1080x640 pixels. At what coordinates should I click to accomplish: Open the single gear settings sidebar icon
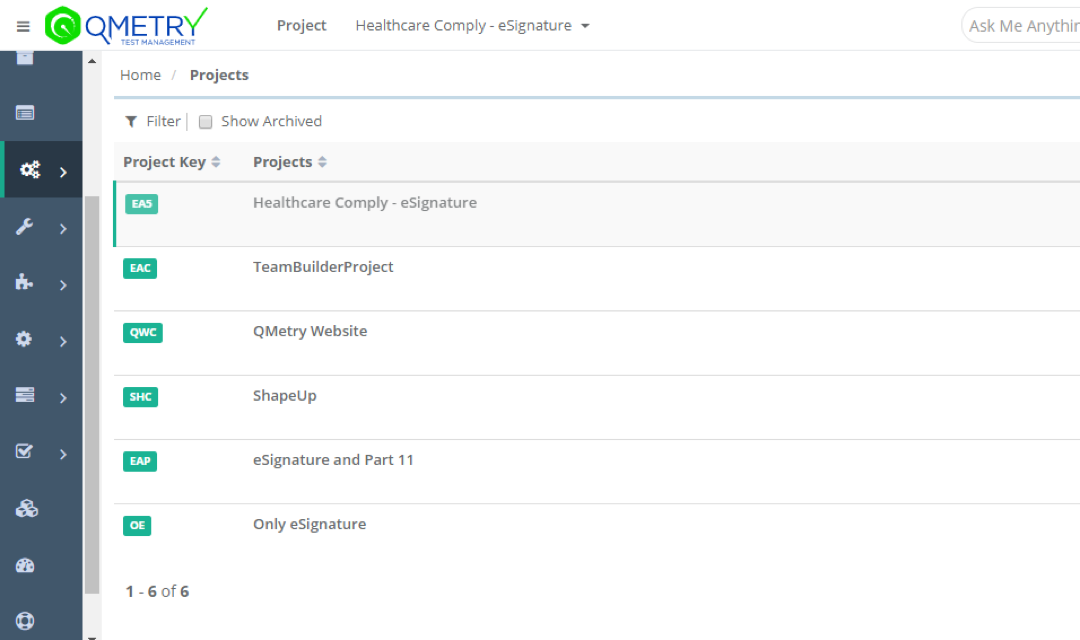[24, 339]
